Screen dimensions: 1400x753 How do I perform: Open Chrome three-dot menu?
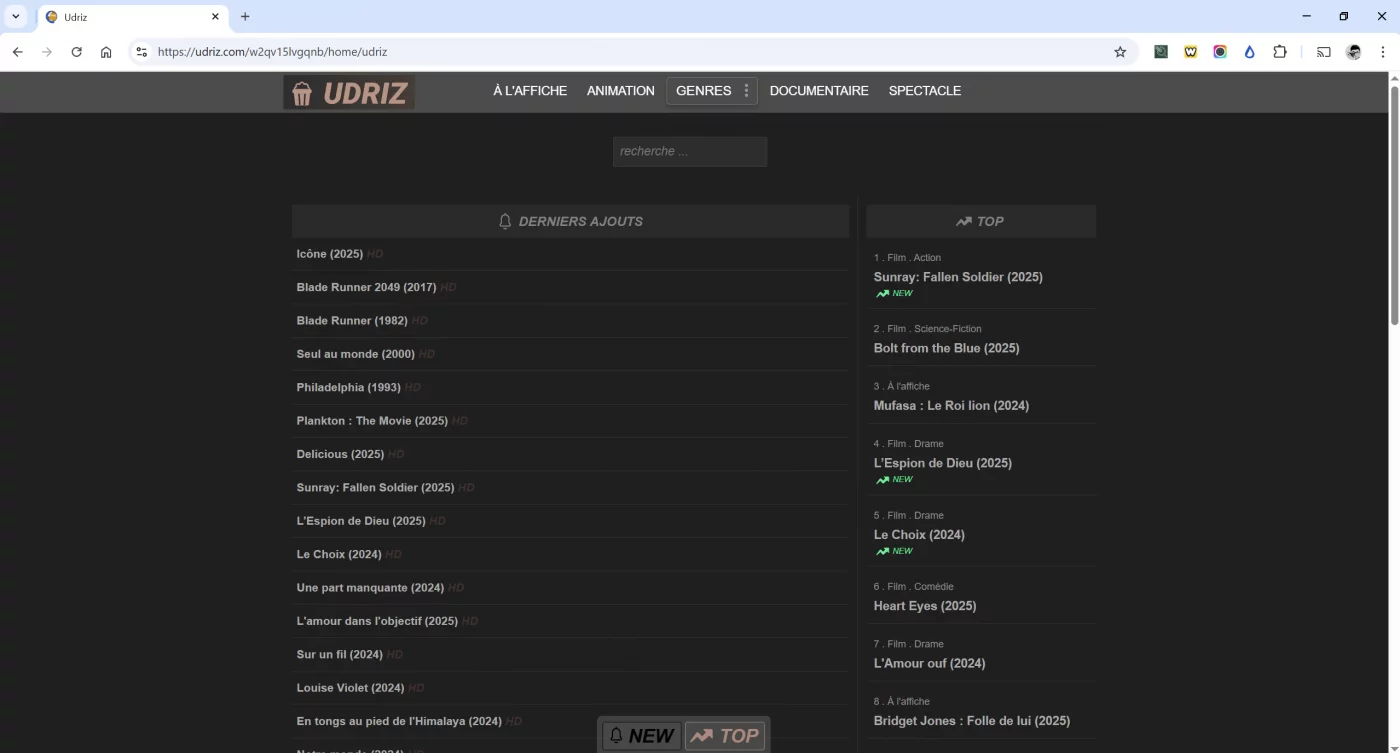point(1383,52)
